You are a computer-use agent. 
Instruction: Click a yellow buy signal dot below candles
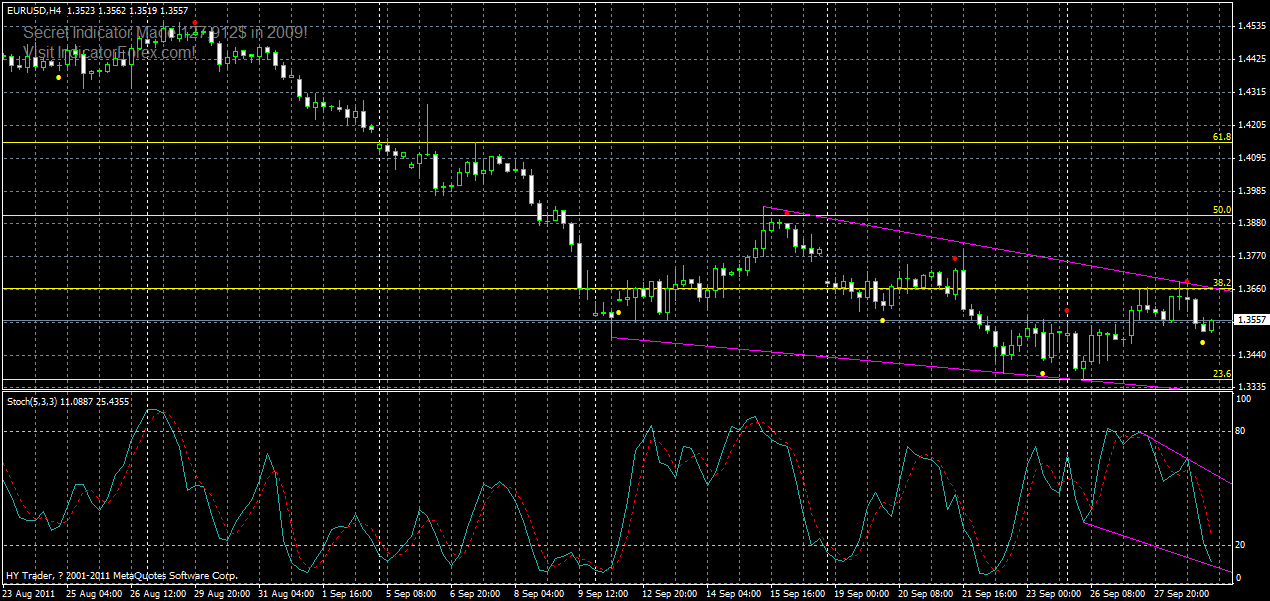click(618, 312)
